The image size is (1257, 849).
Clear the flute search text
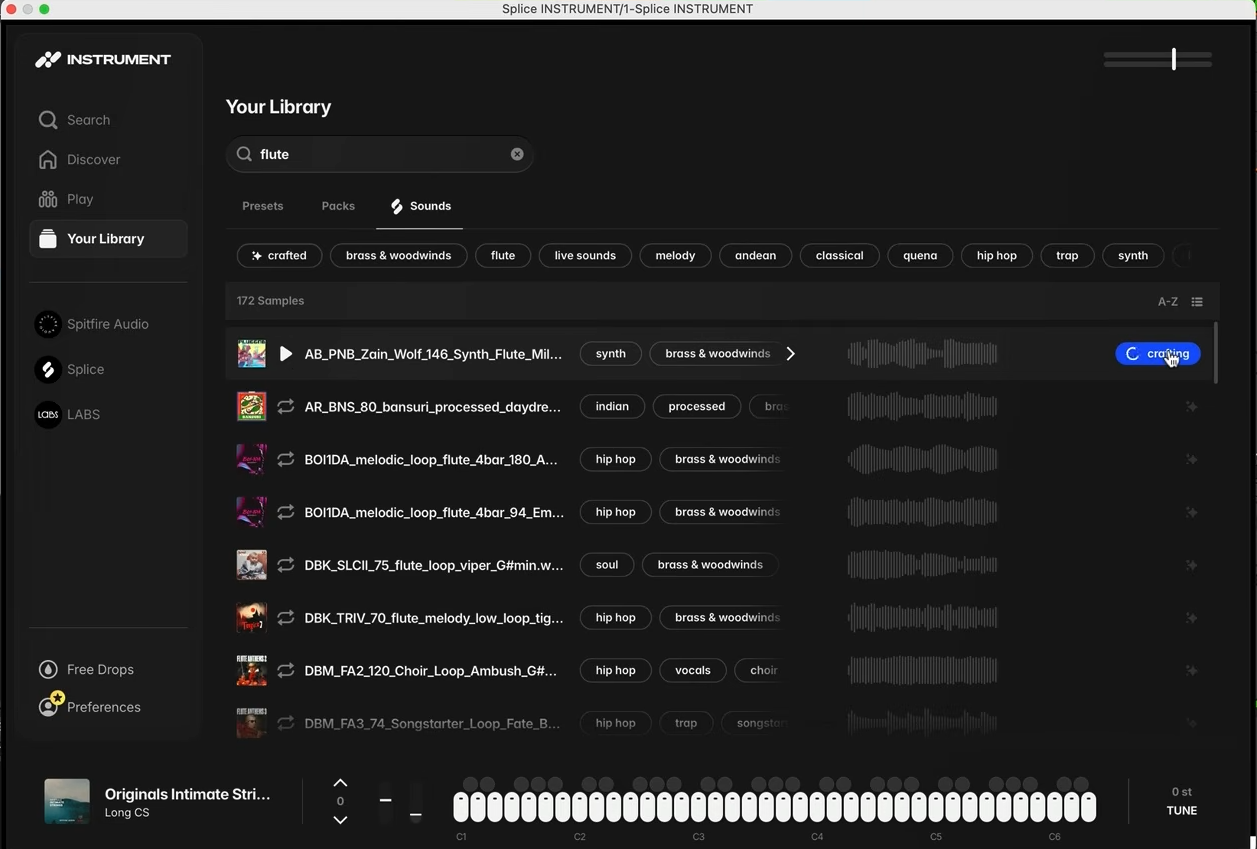pos(517,155)
